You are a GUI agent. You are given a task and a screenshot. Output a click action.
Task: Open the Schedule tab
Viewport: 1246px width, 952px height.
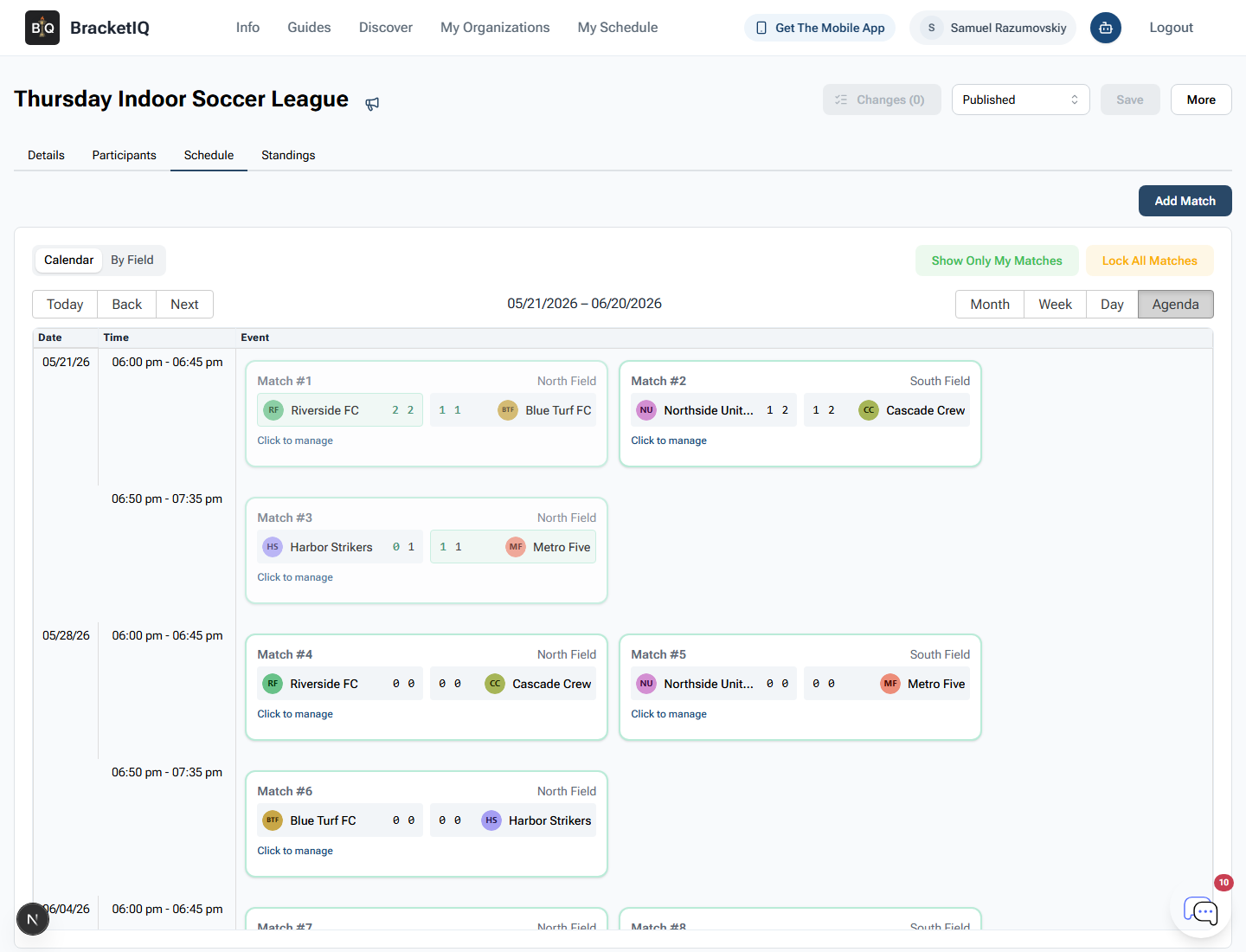pos(209,155)
